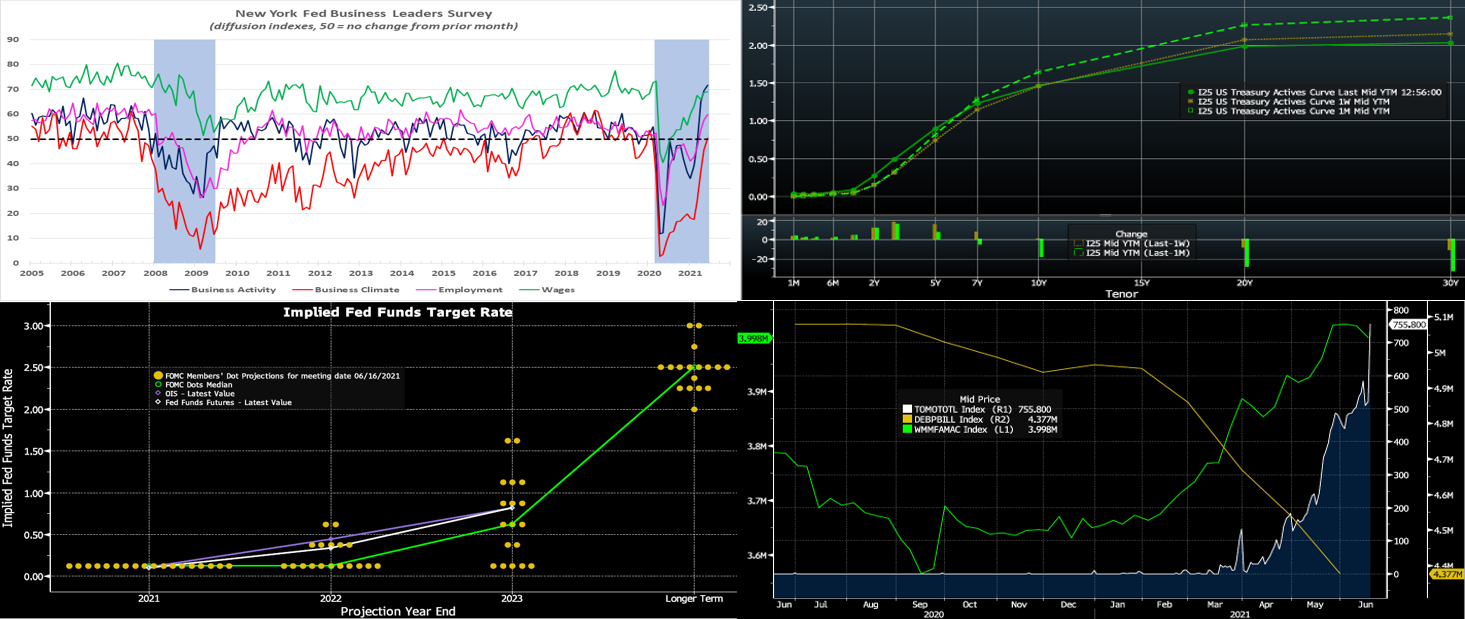Toggle I25 Mid YTM (Last-1M) legend box

point(1077,253)
